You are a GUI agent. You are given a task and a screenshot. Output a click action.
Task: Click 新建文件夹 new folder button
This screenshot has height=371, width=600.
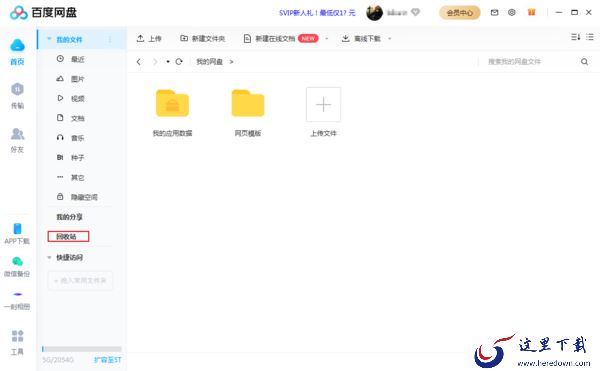[x=202, y=39]
